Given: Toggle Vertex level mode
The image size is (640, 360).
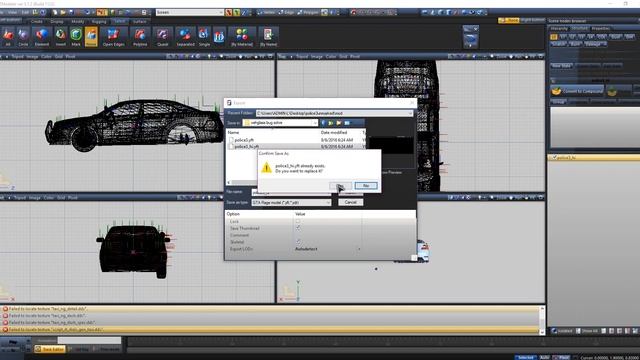Looking at the screenshot, I should pyautogui.click(x=266, y=12).
